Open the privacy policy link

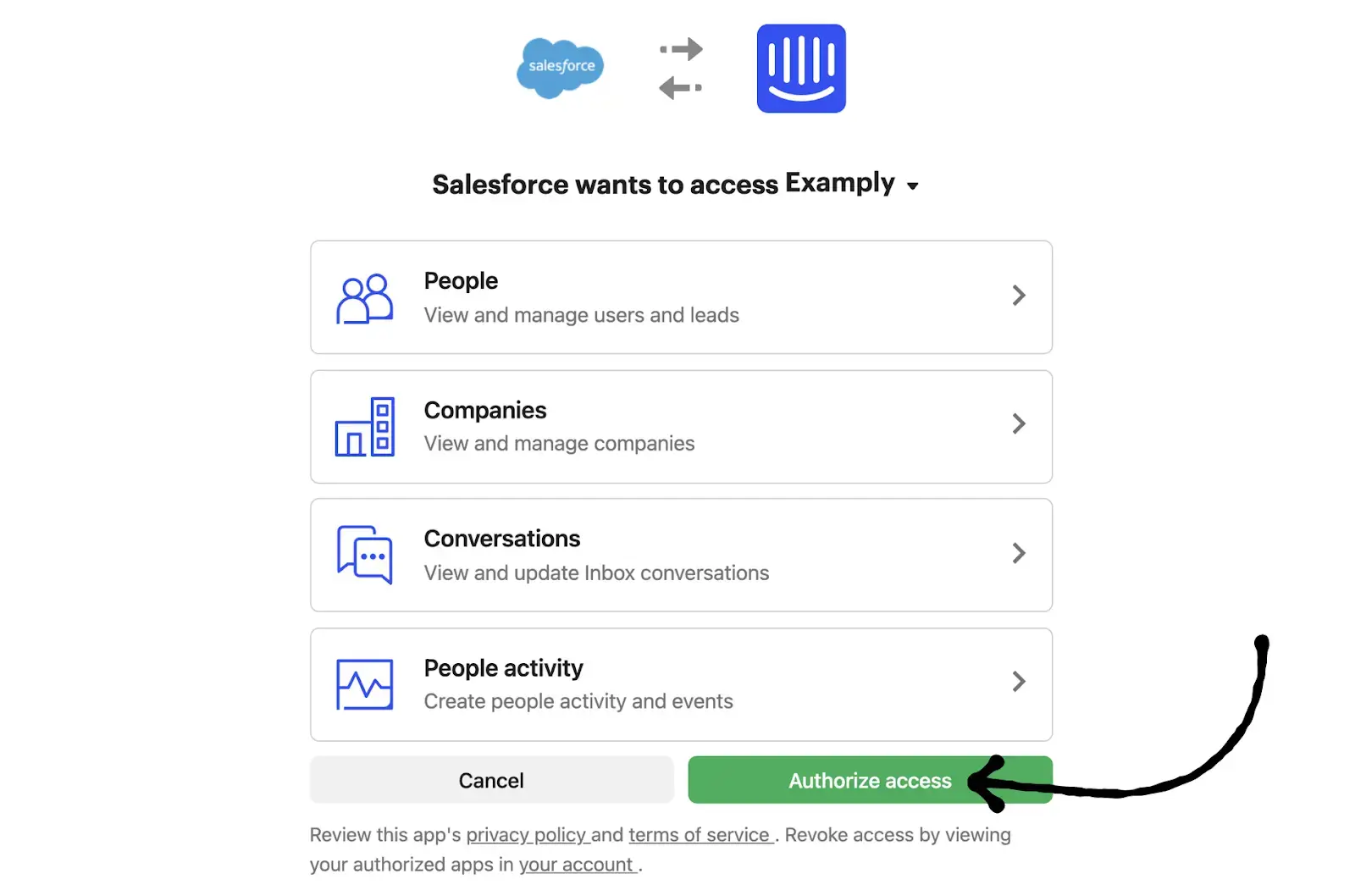tap(526, 835)
